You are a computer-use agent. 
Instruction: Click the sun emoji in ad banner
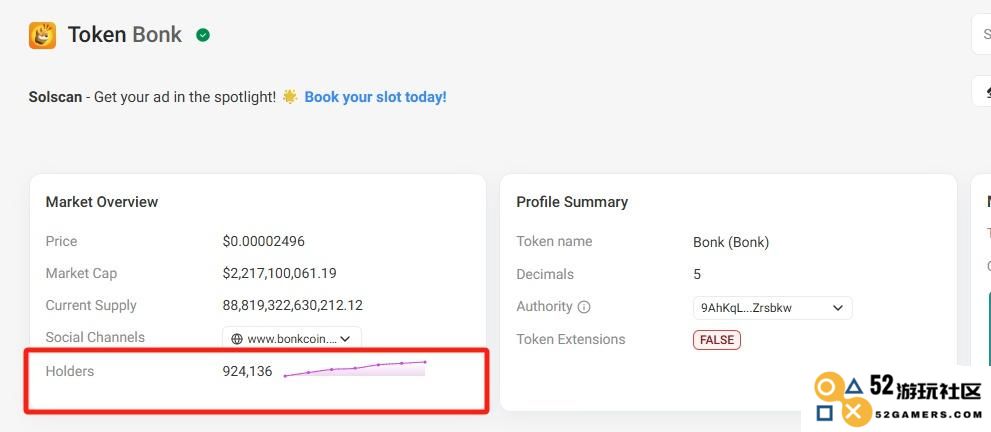(x=290, y=97)
